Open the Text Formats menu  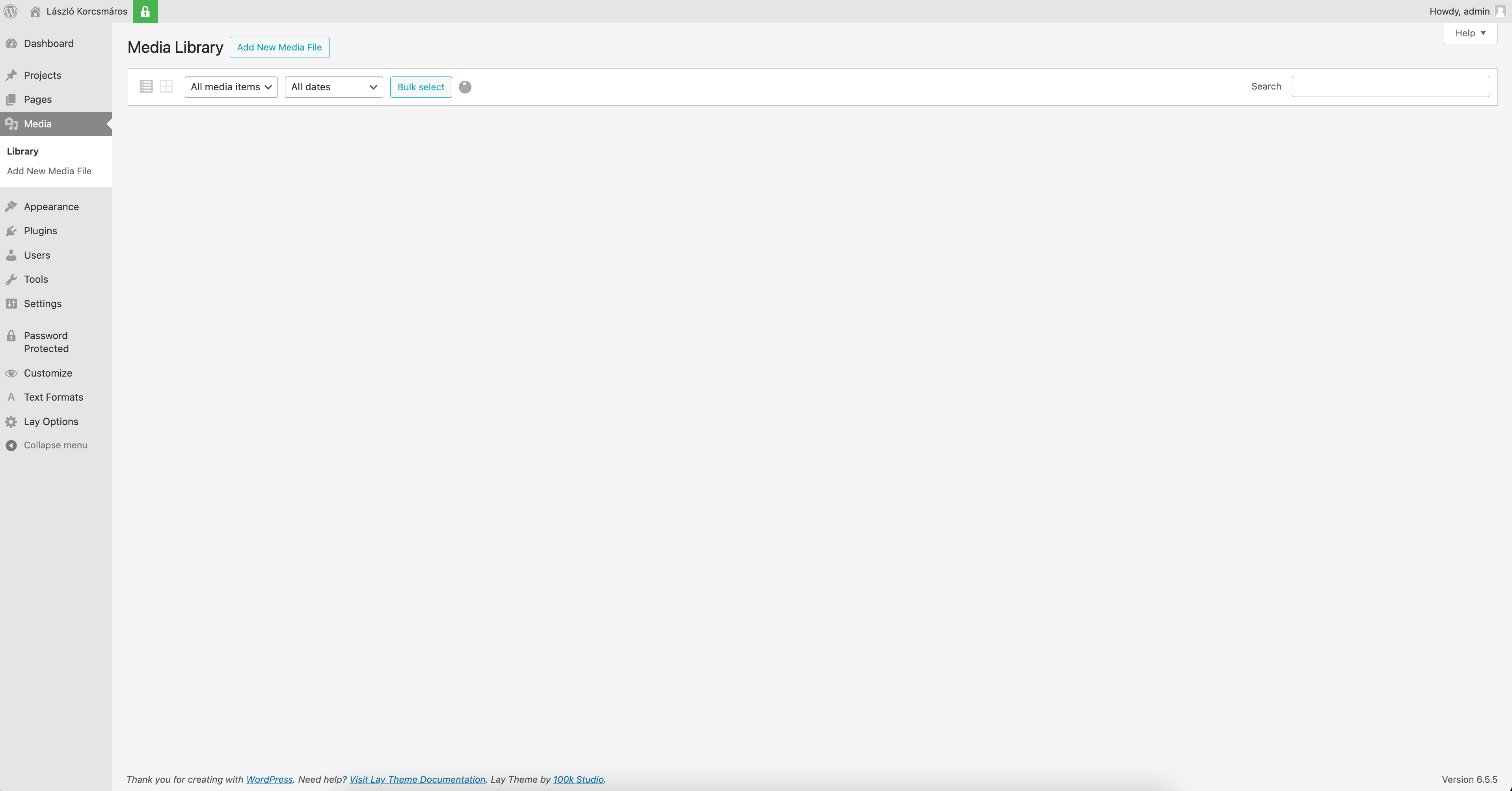click(x=53, y=397)
